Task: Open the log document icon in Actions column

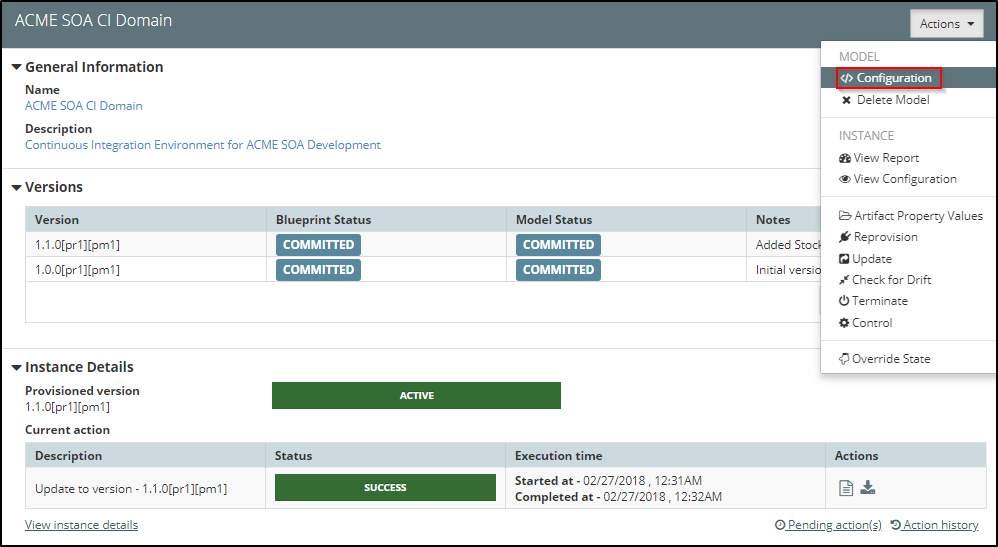Action: [x=845, y=488]
